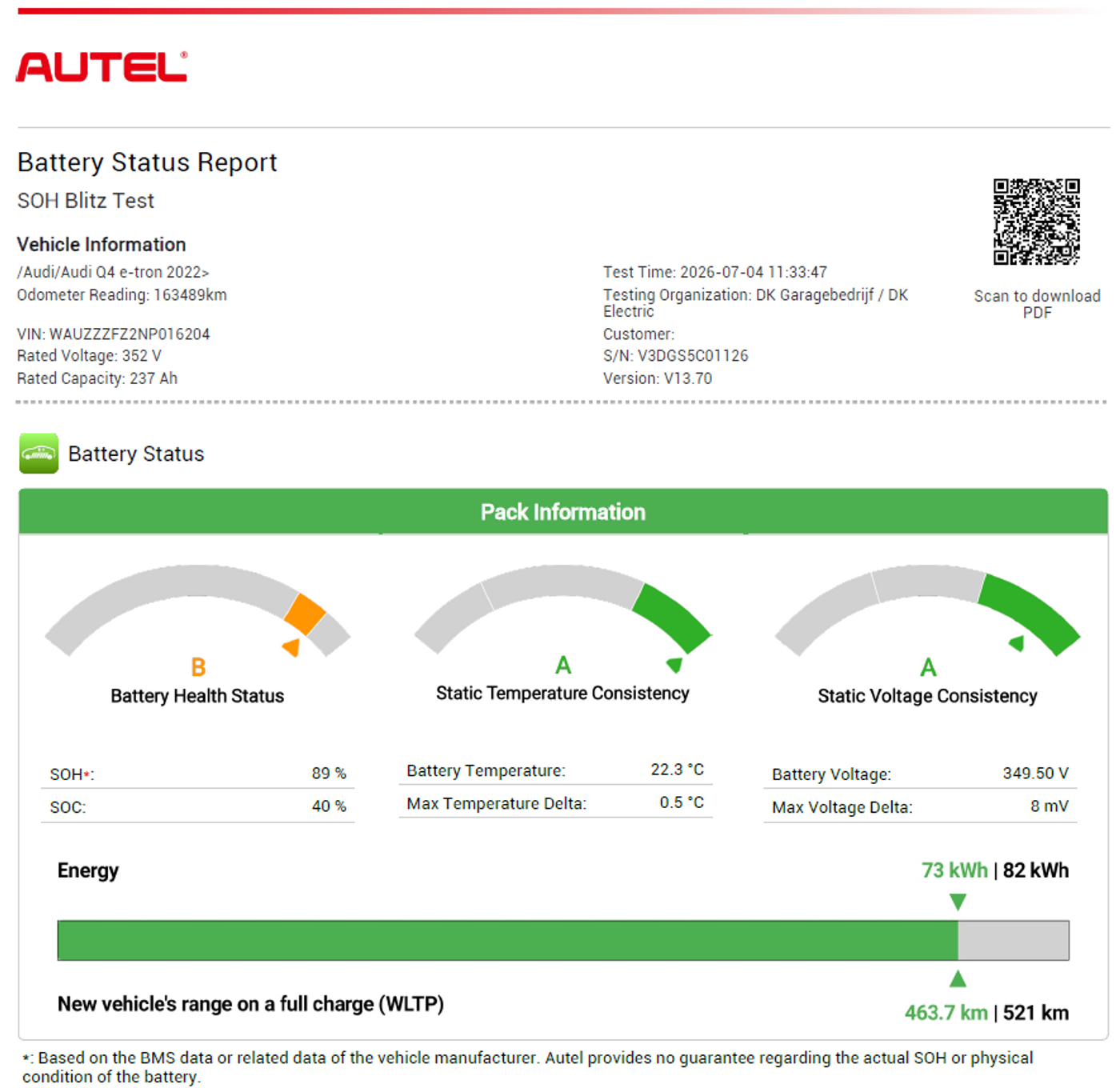Click the "349.50 V" voltage value
This screenshot has width=1120, height=1092.
tap(1035, 774)
